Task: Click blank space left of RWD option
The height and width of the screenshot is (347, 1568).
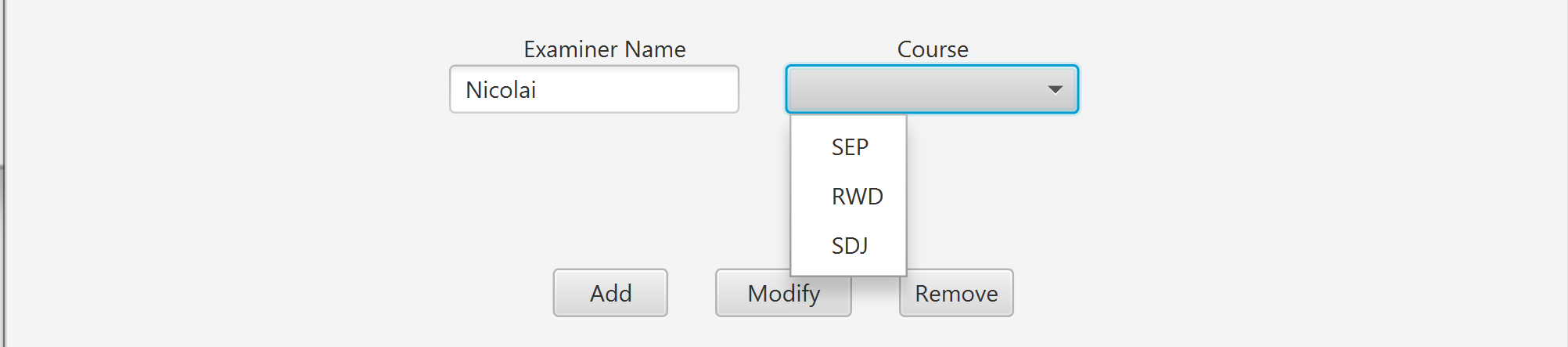Action: pyautogui.click(x=810, y=197)
